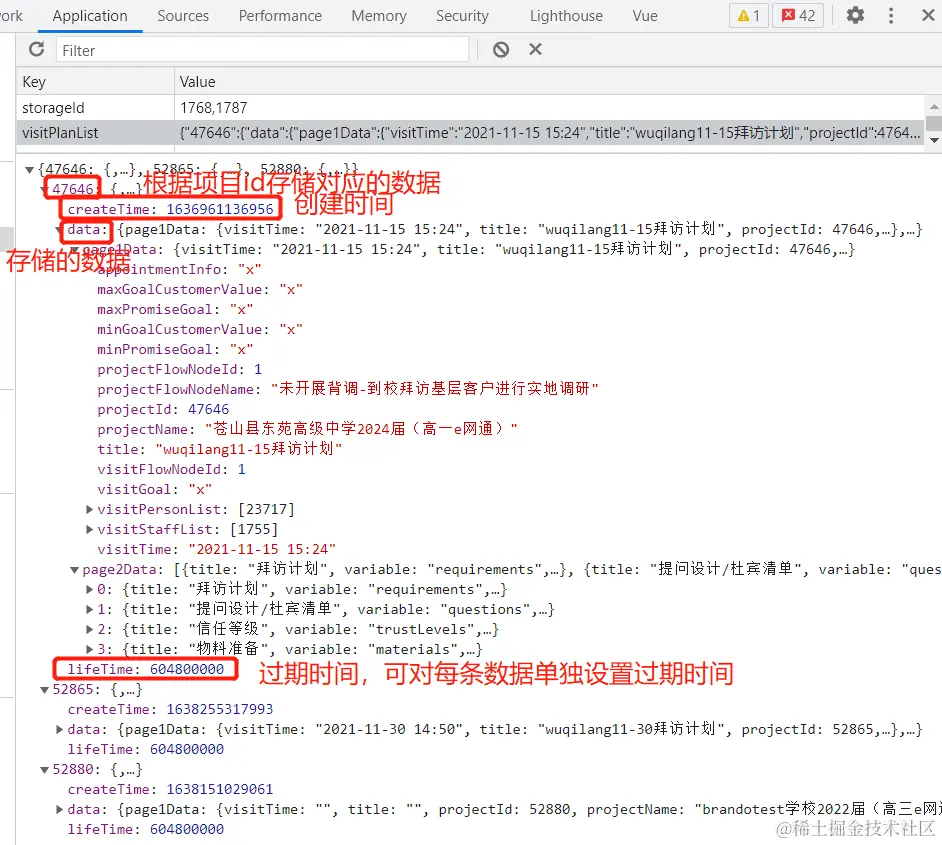Click lifeTime under the 47646 node
Viewport: 942px width, 845px height.
146,669
